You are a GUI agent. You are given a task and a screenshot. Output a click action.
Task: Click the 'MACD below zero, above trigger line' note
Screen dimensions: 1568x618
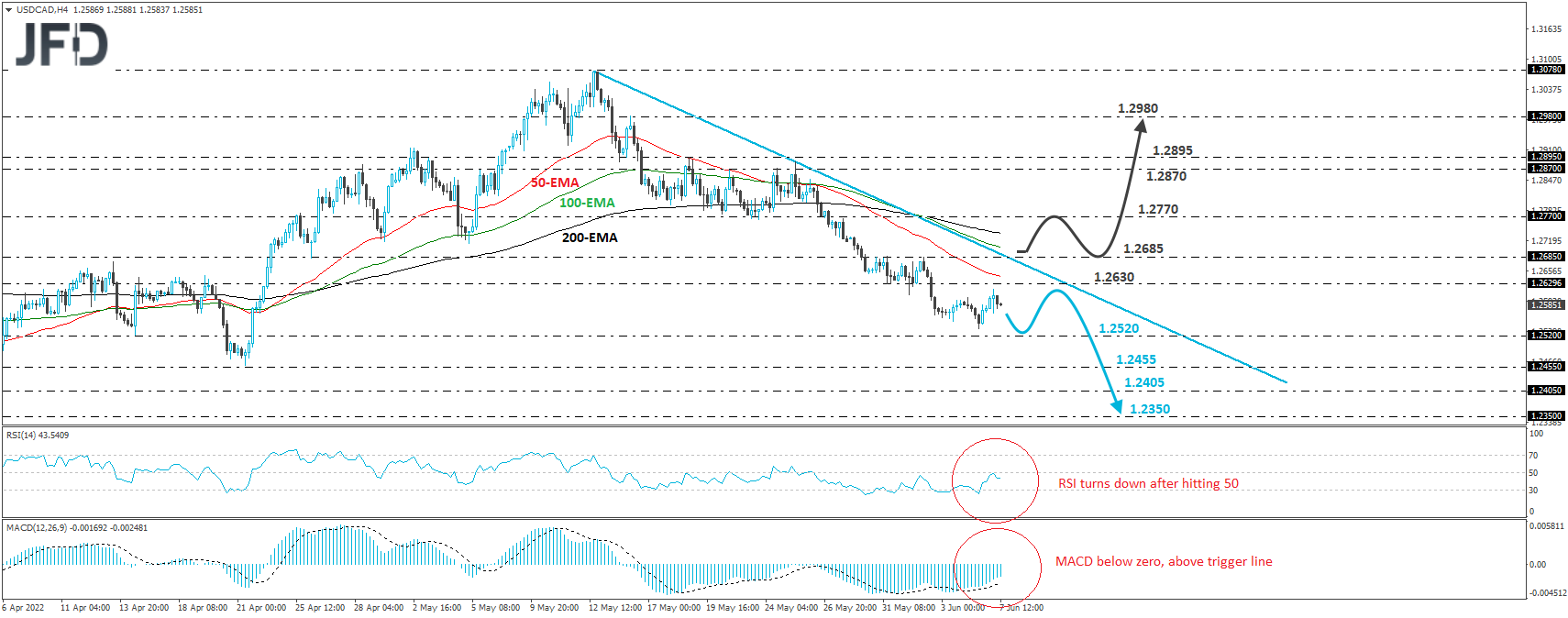point(1164,561)
